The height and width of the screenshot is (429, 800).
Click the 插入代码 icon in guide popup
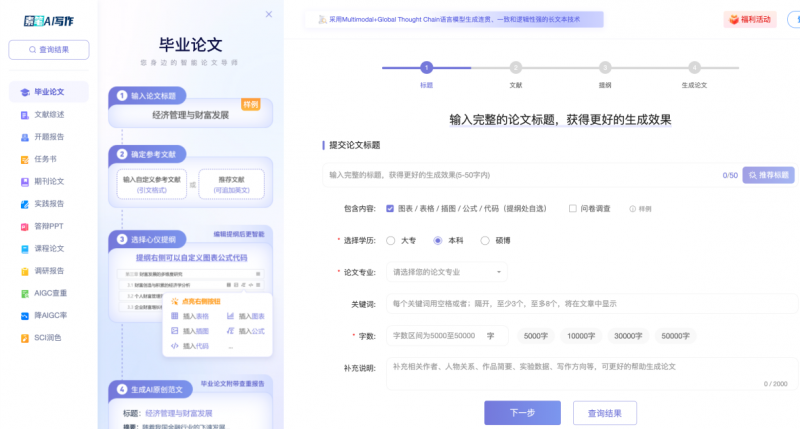coord(174,346)
